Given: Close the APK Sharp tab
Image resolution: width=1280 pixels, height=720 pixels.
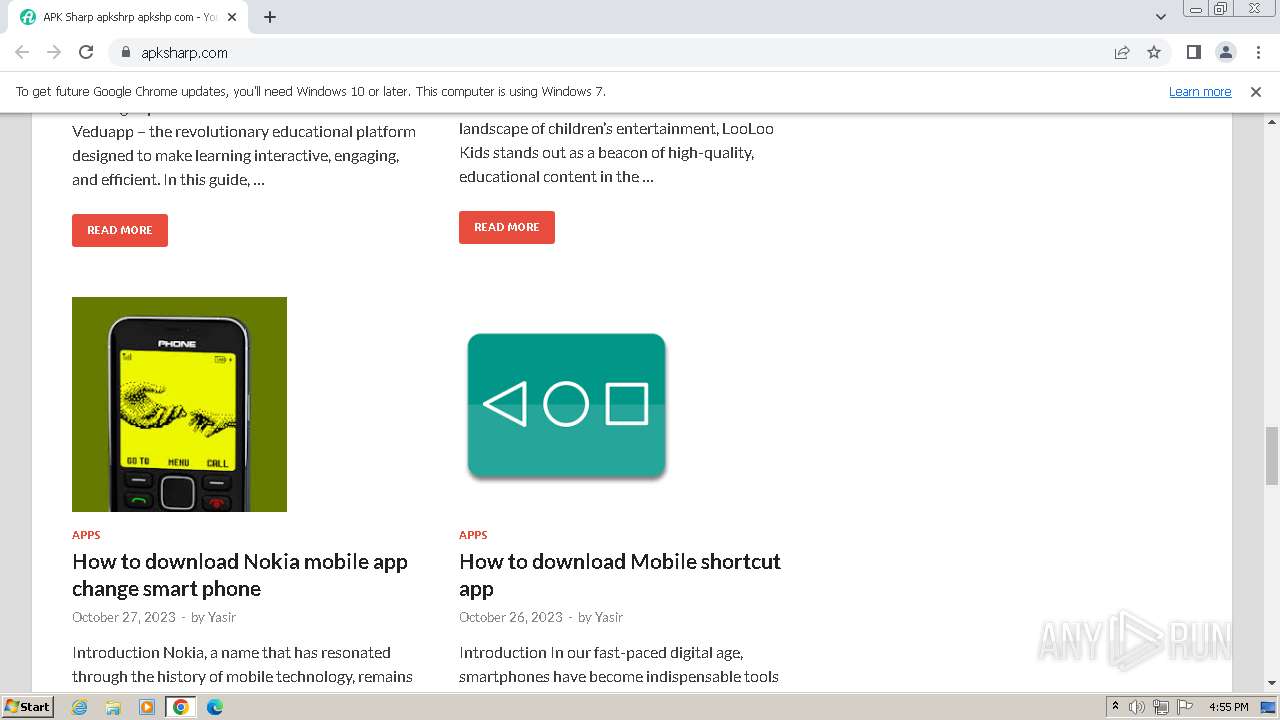Looking at the screenshot, I should click(233, 17).
